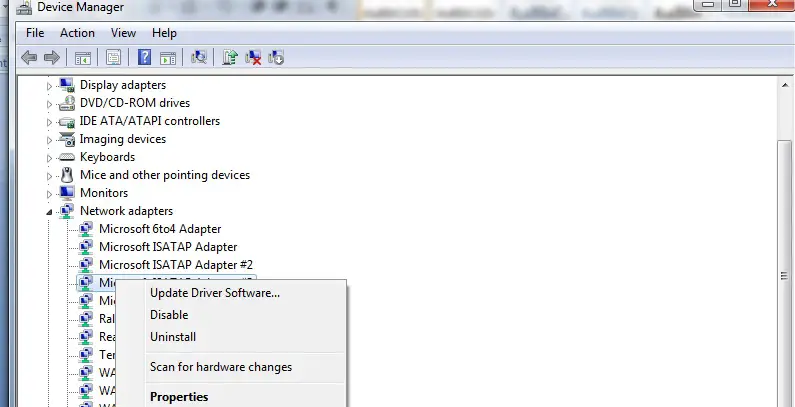795x407 pixels.
Task: Click the toolbar Scan for hardware changes icon
Action: [x=199, y=57]
